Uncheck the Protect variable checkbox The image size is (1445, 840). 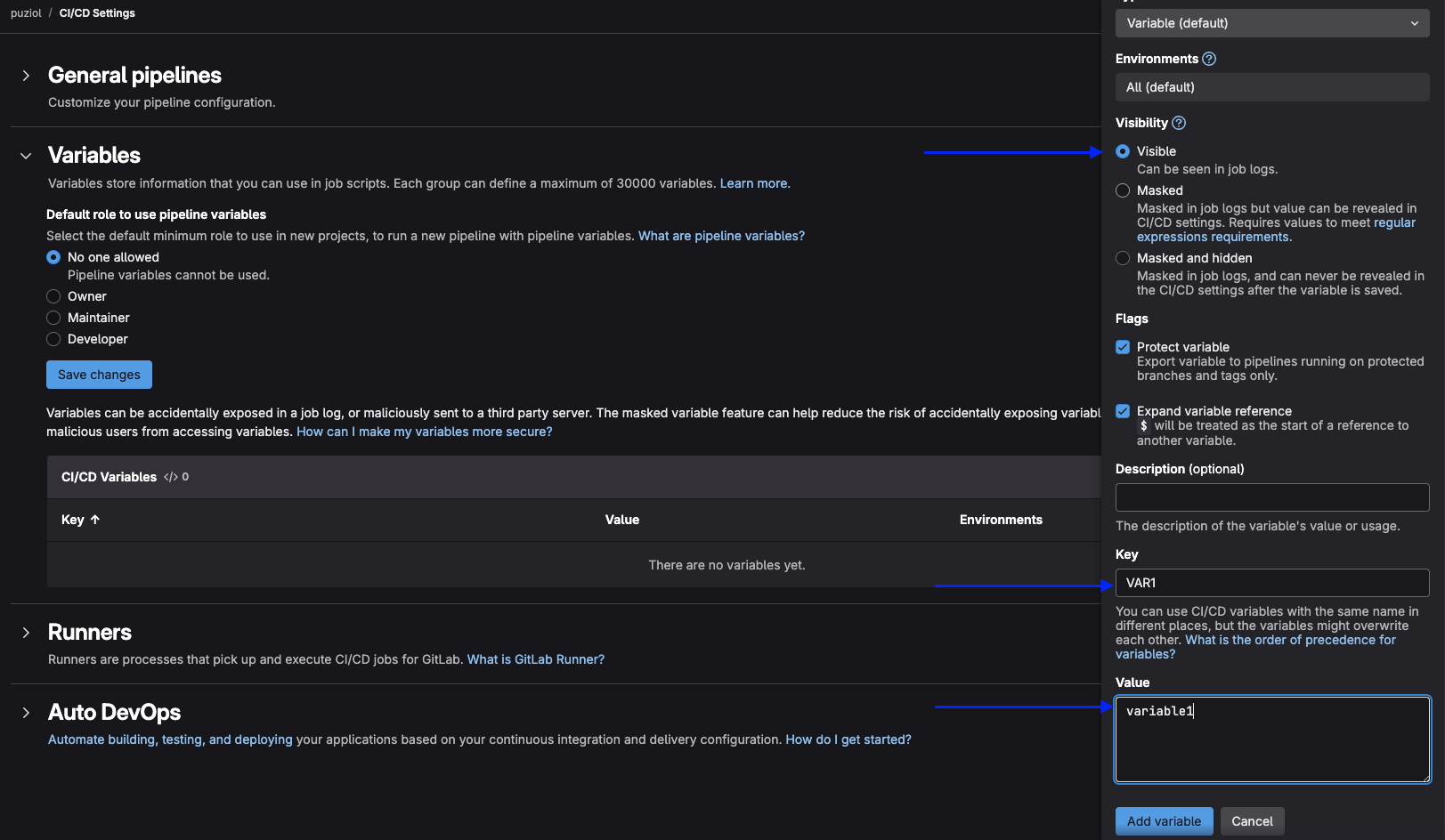[x=1123, y=347]
